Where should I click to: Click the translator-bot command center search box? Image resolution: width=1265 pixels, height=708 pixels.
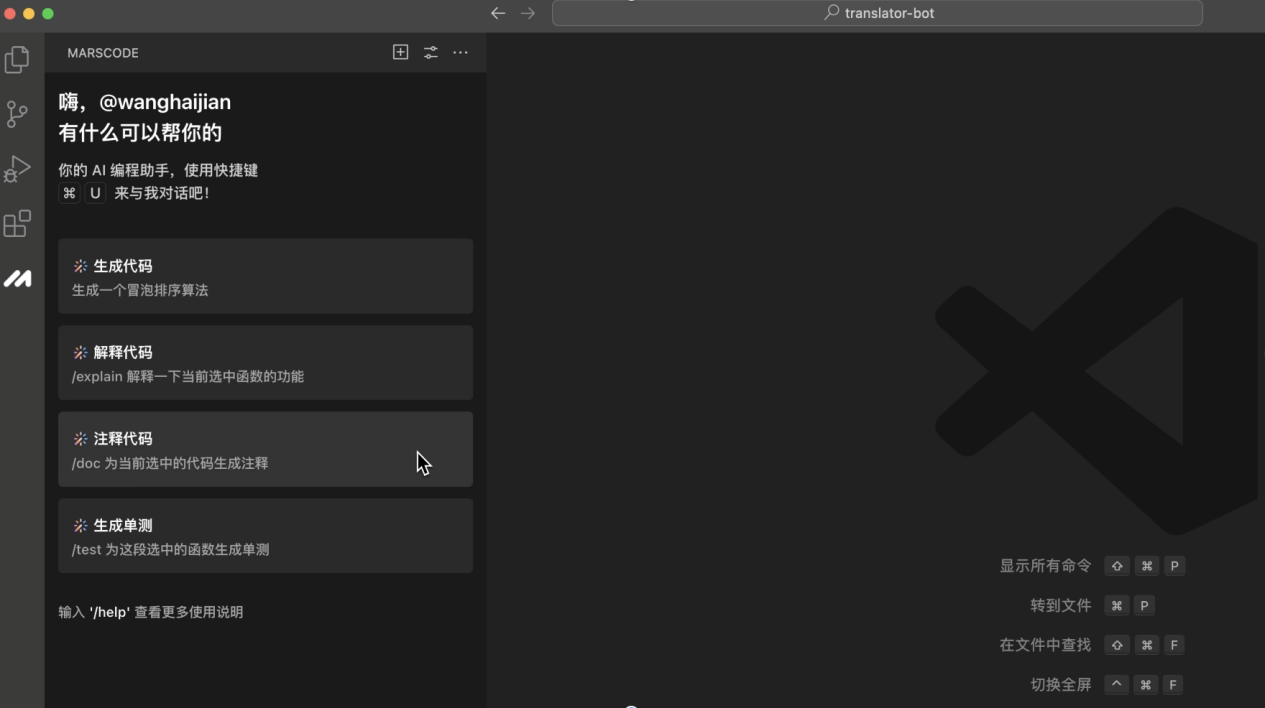(877, 13)
